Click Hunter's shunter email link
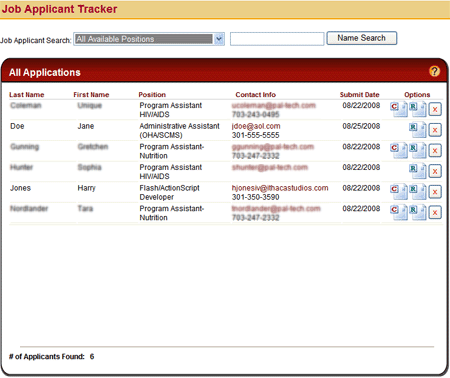 click(x=270, y=167)
